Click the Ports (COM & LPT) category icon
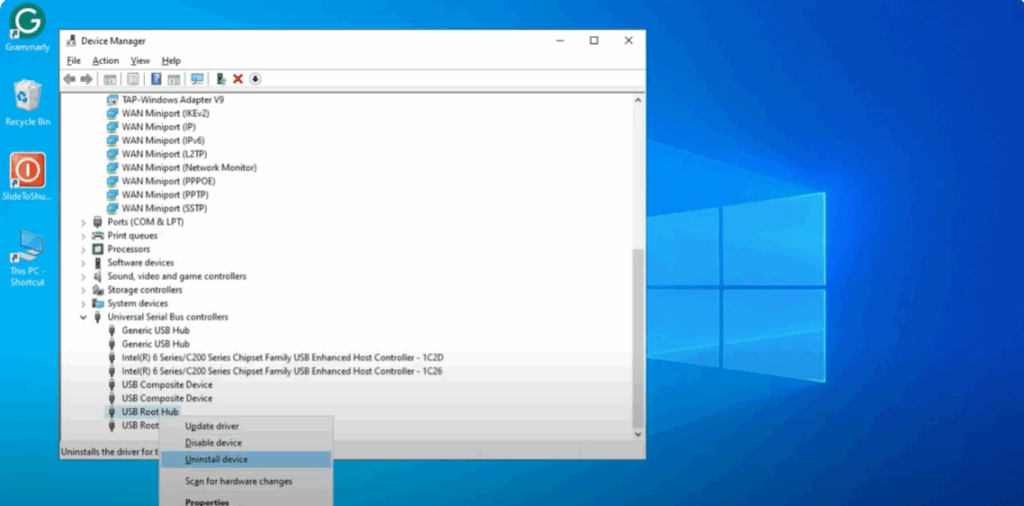 click(x=98, y=222)
